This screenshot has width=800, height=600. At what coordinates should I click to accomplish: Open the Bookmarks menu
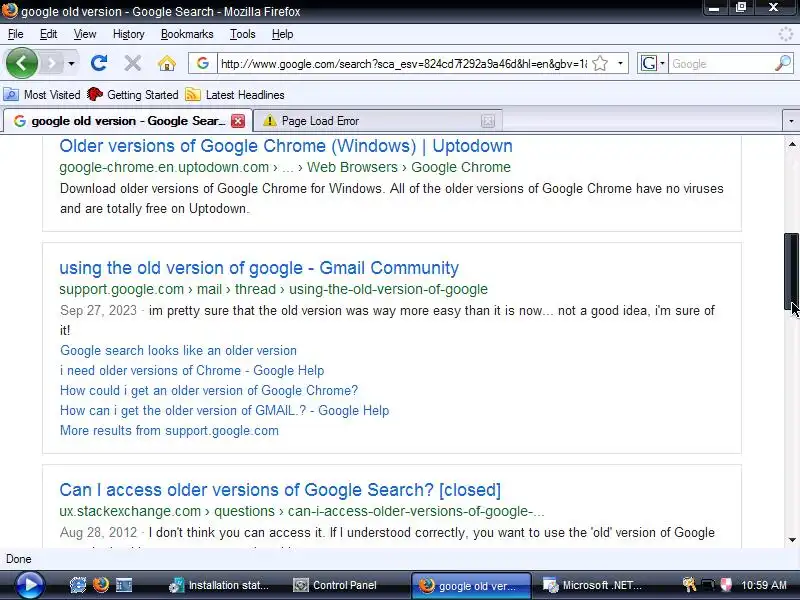pos(187,34)
